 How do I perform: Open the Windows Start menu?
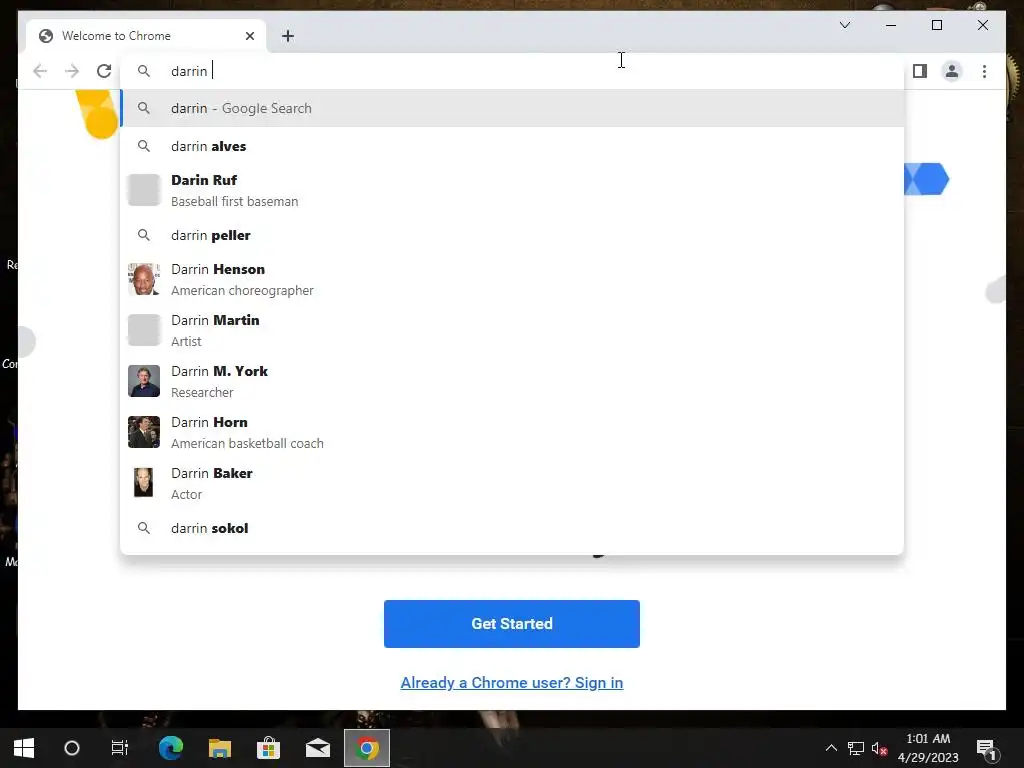[x=24, y=748]
